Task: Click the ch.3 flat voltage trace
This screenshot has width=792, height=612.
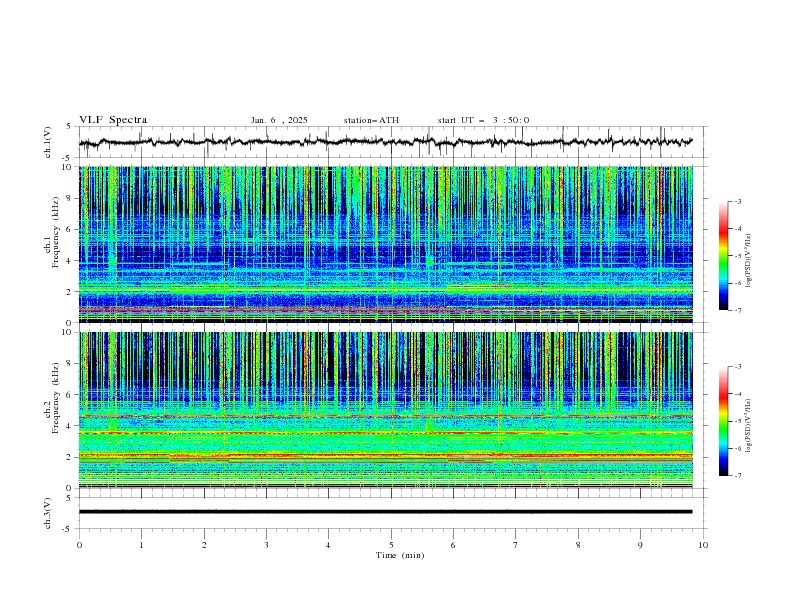Action: (385, 512)
